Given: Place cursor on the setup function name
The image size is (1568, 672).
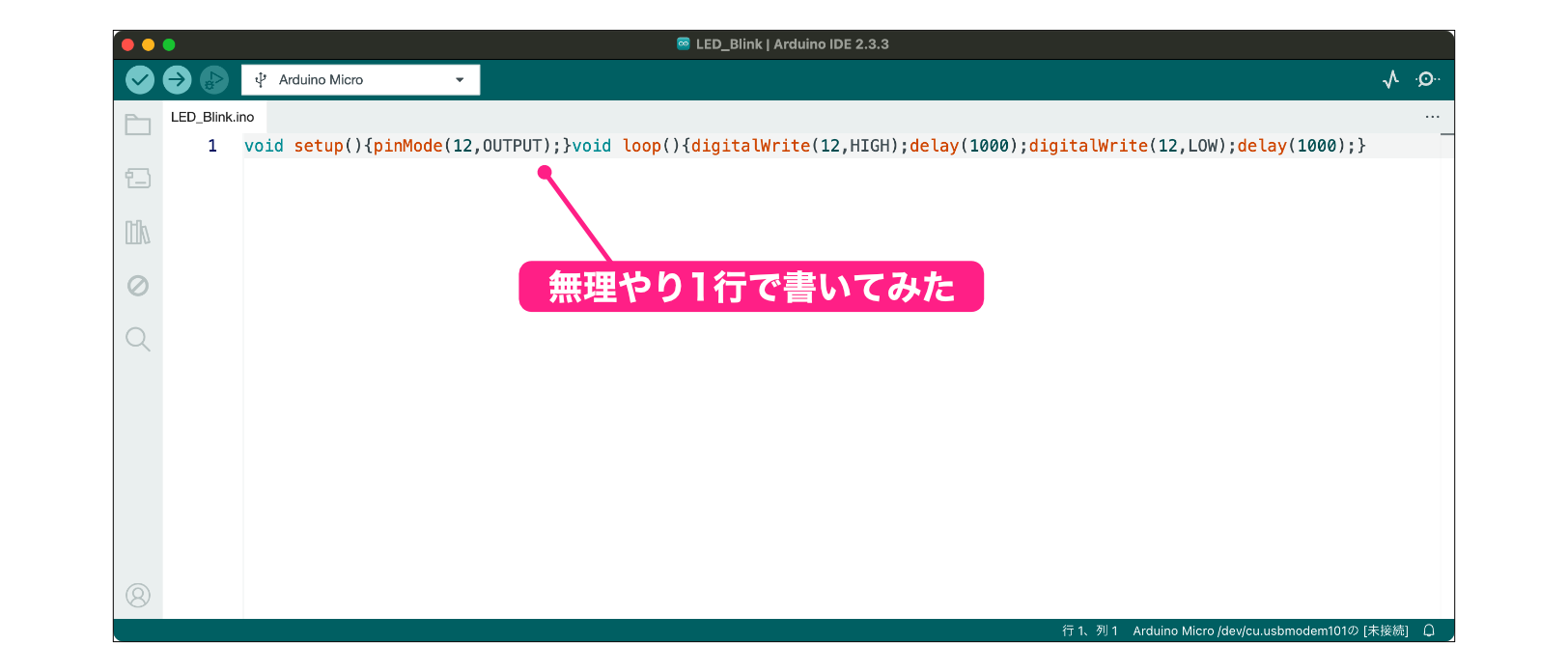Looking at the screenshot, I should tap(319, 146).
